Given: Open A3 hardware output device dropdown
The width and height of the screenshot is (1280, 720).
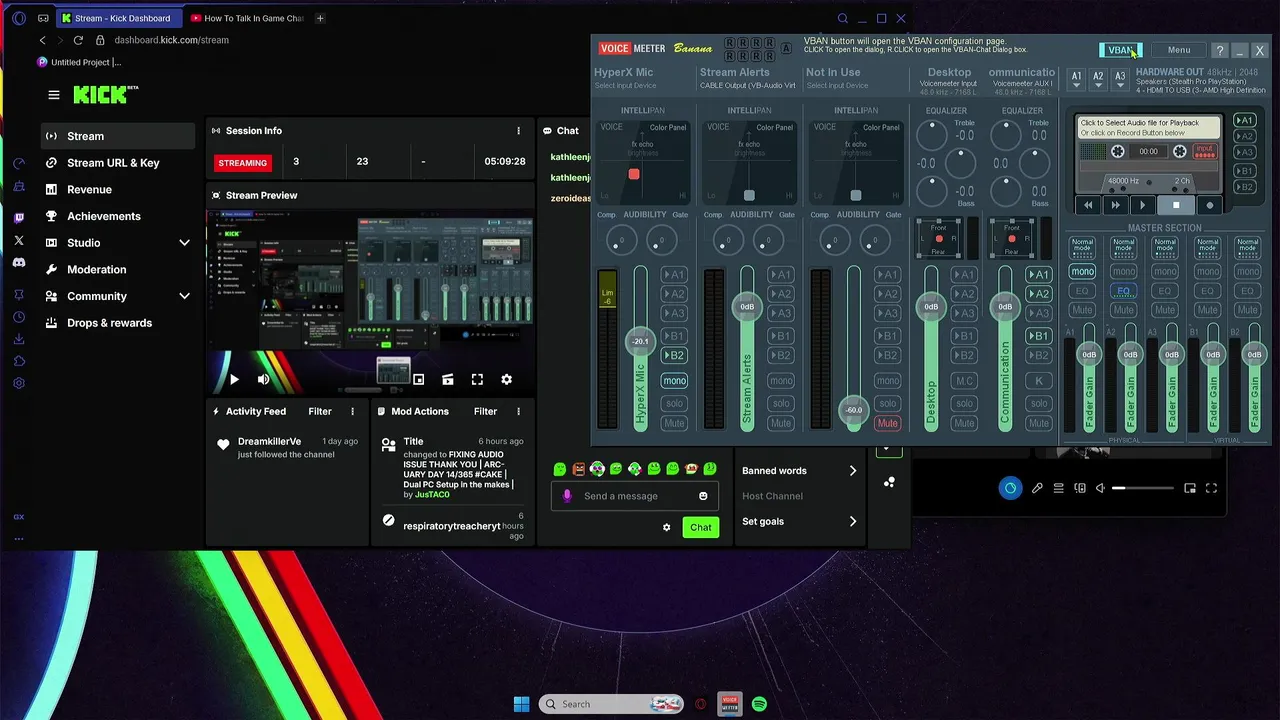Looking at the screenshot, I should (x=1120, y=79).
